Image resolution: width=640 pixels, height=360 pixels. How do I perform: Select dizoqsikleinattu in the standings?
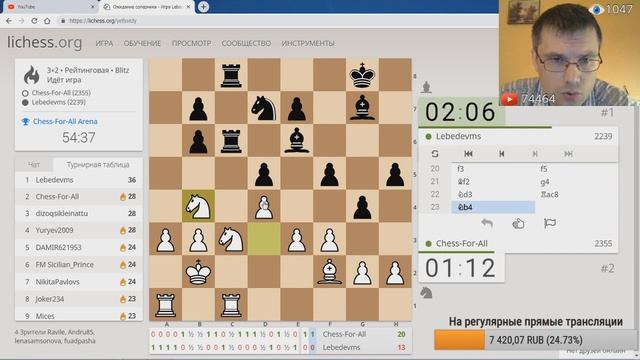[79, 213]
